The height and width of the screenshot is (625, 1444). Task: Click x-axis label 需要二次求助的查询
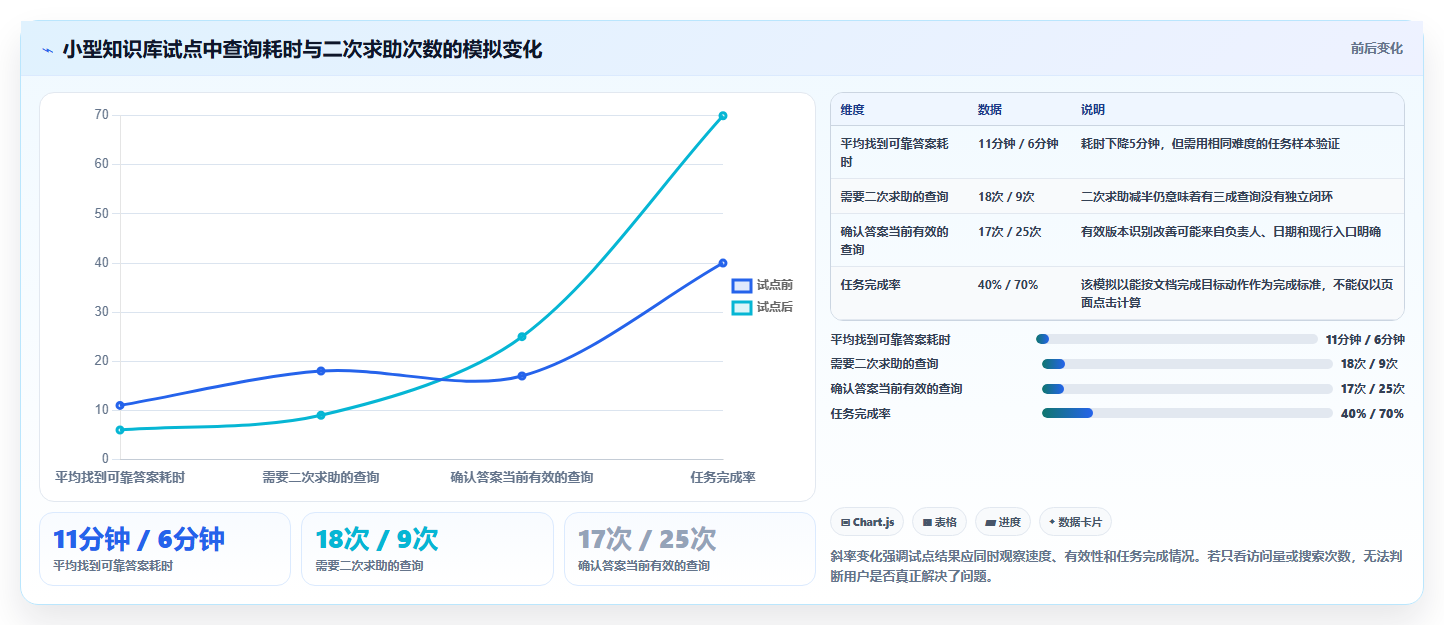[321, 478]
